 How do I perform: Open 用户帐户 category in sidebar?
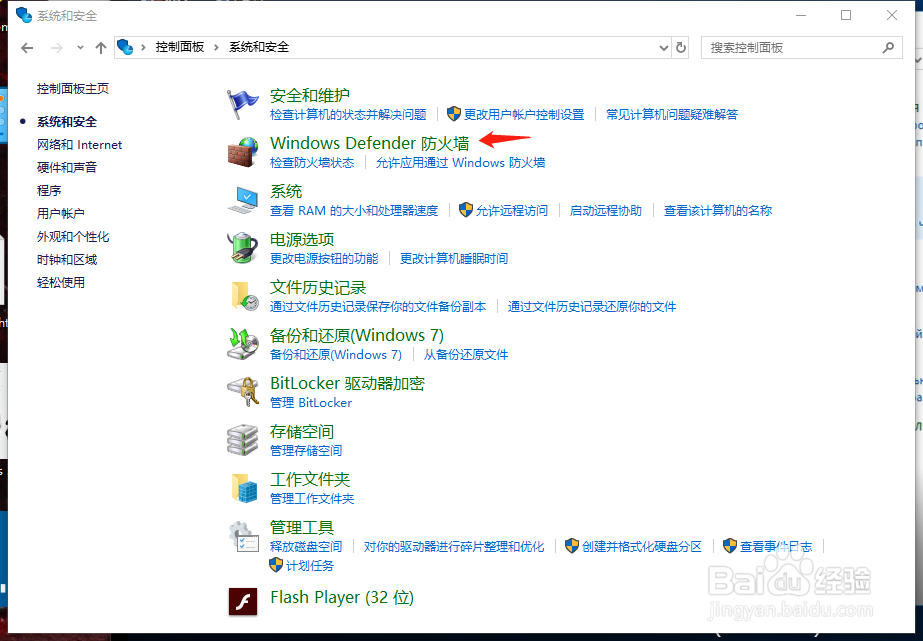coord(61,214)
